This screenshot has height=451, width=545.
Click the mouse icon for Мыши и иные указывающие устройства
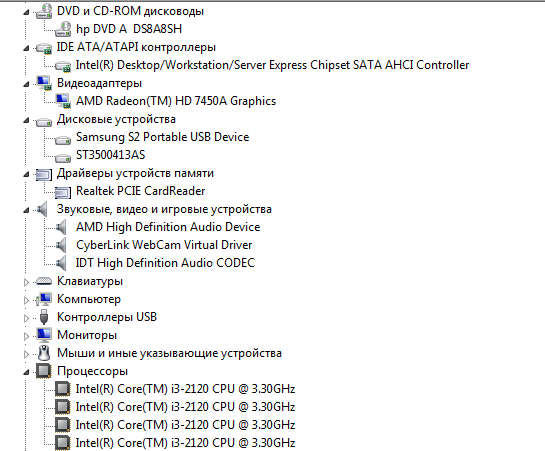[44, 353]
